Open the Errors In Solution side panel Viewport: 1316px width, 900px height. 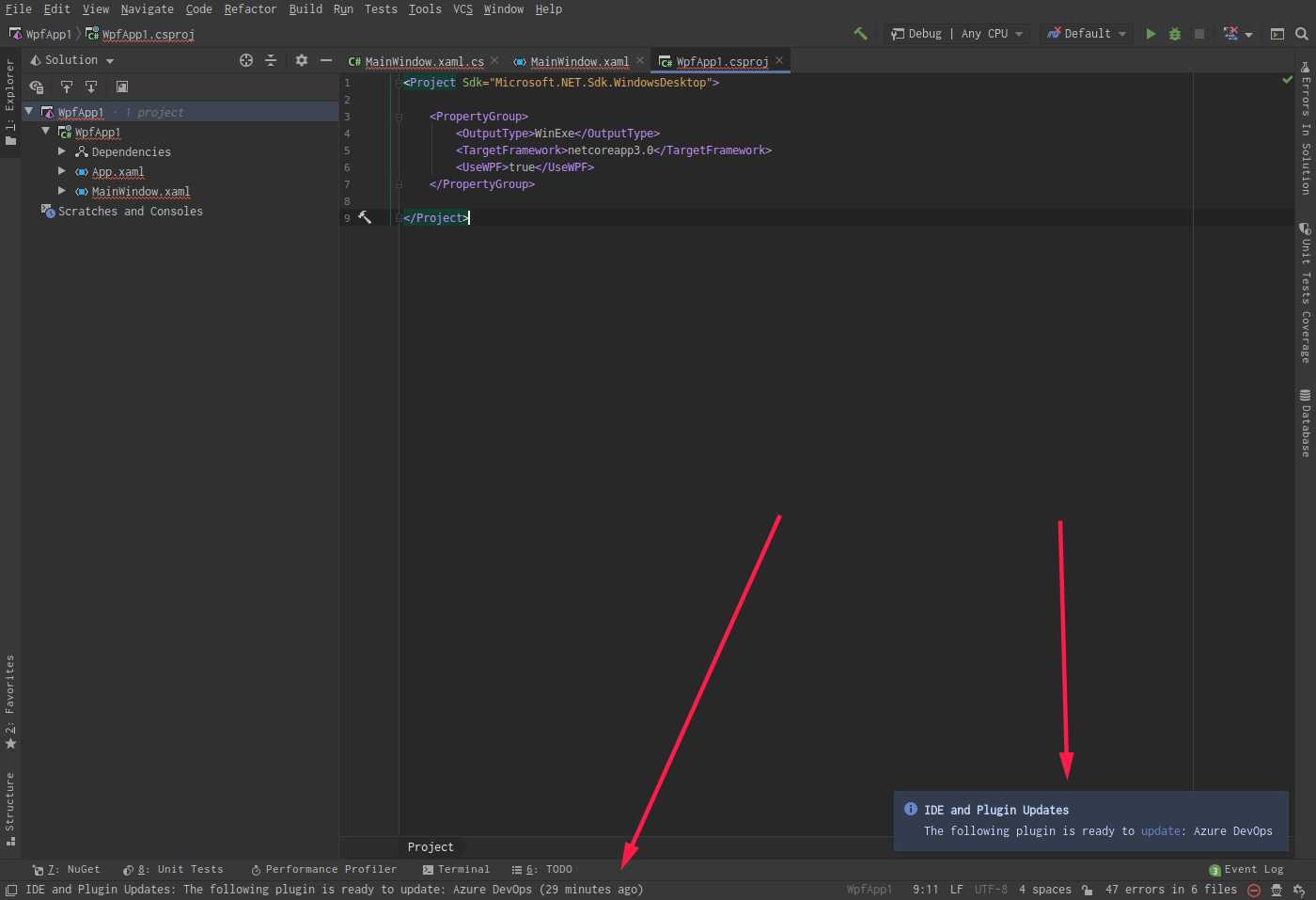1306,127
